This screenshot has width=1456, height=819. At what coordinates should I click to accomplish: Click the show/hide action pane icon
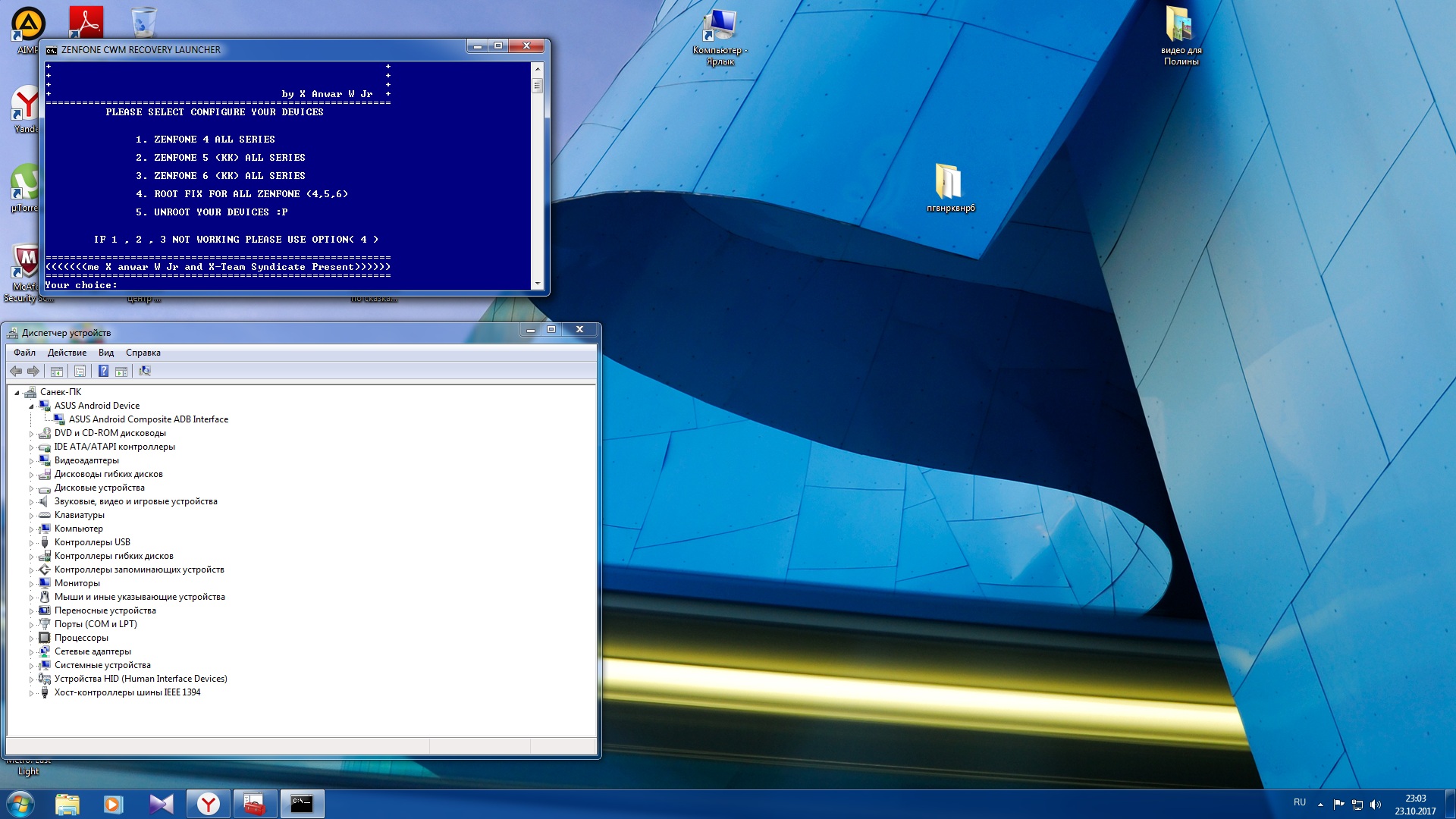point(121,371)
